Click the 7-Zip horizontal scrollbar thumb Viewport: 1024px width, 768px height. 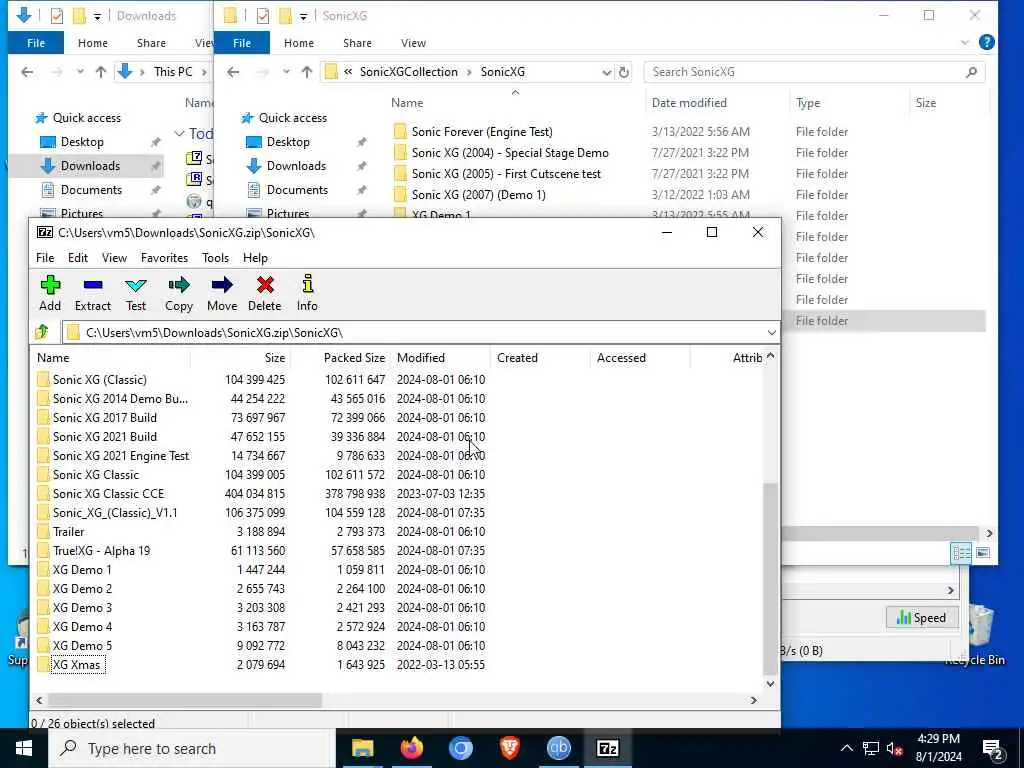184,700
